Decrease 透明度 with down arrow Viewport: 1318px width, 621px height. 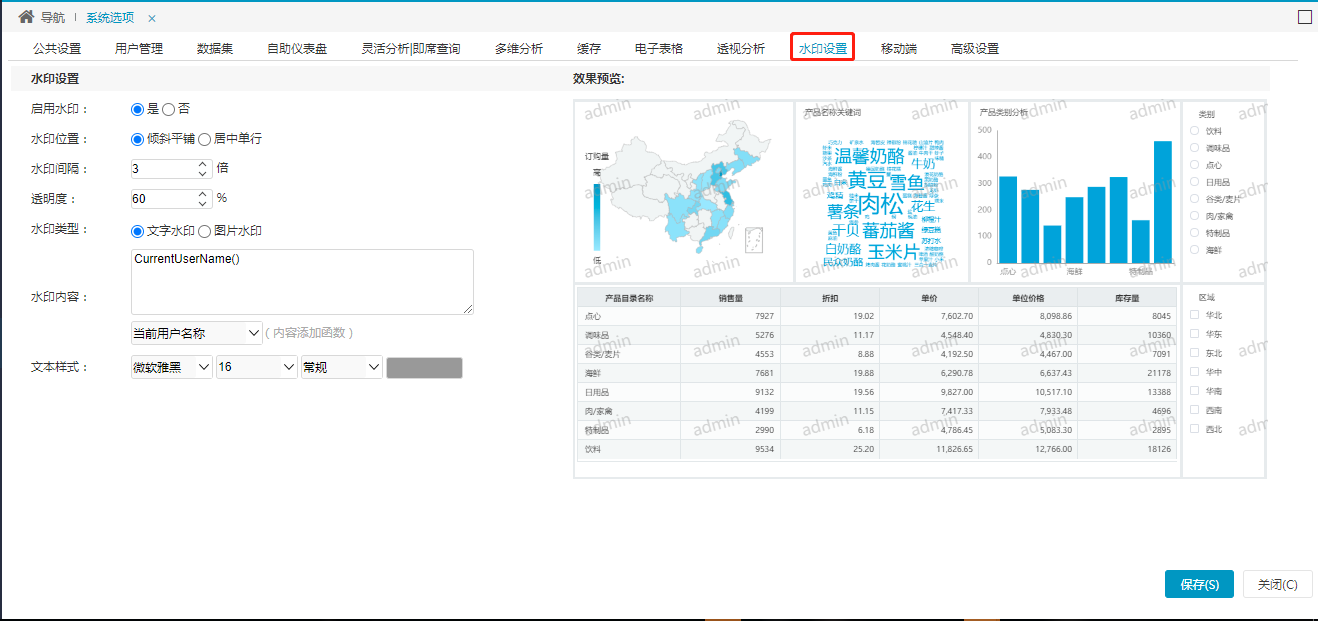click(203, 204)
